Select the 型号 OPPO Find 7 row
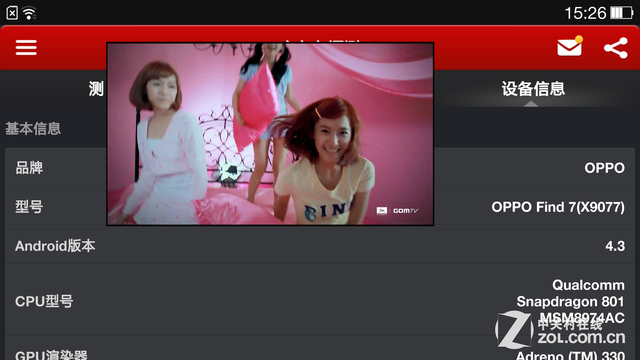 [x=320, y=206]
